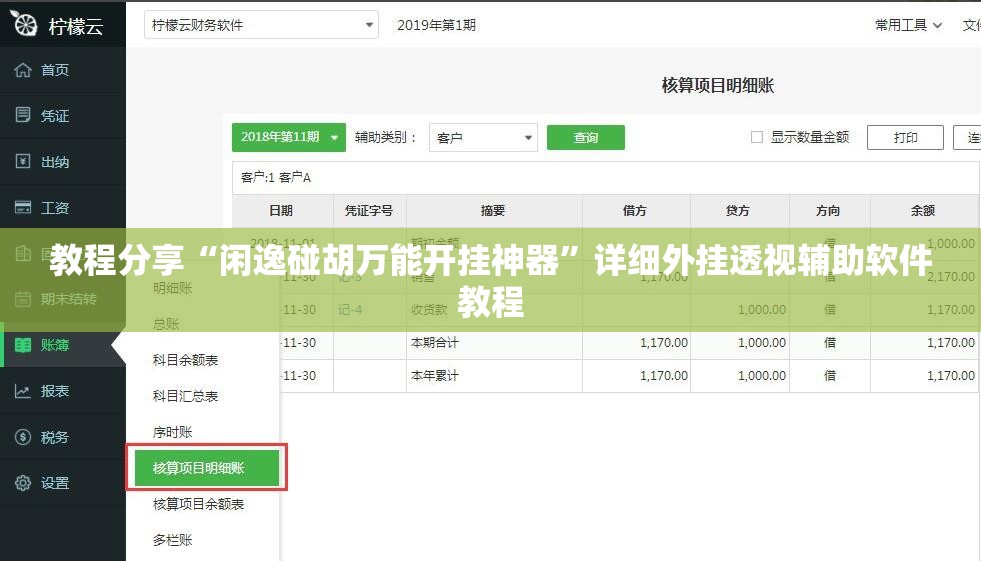Open 序时账 submenu item
981x561 pixels.
(172, 432)
